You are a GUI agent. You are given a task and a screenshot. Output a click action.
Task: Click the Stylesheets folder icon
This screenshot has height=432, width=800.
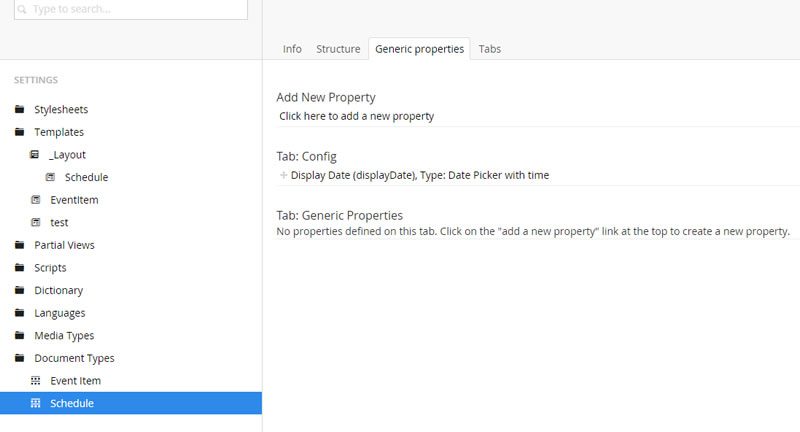pyautogui.click(x=19, y=109)
